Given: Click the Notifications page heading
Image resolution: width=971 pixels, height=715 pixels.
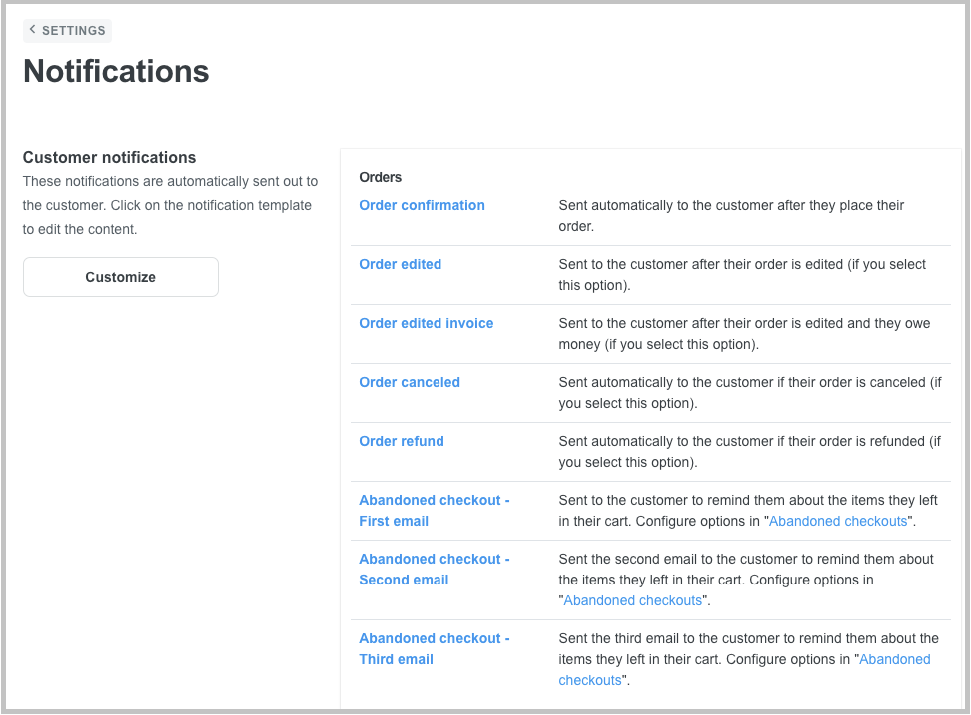Looking at the screenshot, I should [x=116, y=71].
